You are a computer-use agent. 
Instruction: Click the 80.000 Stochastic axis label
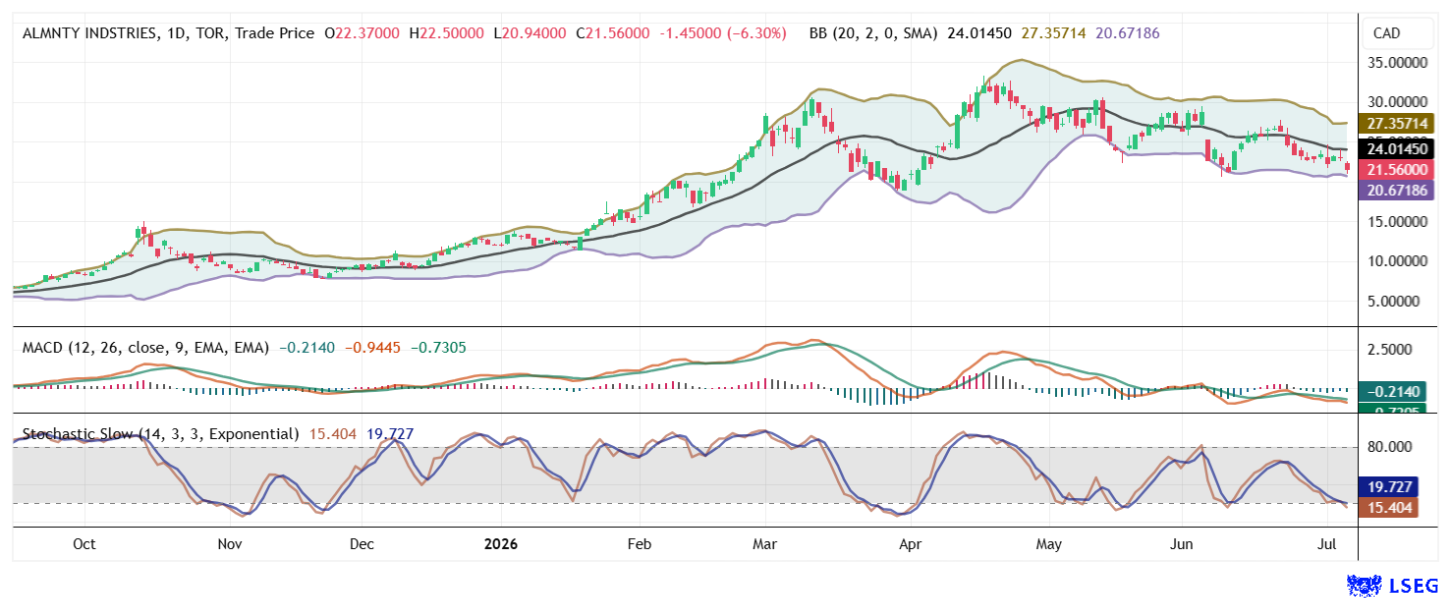[1391, 447]
